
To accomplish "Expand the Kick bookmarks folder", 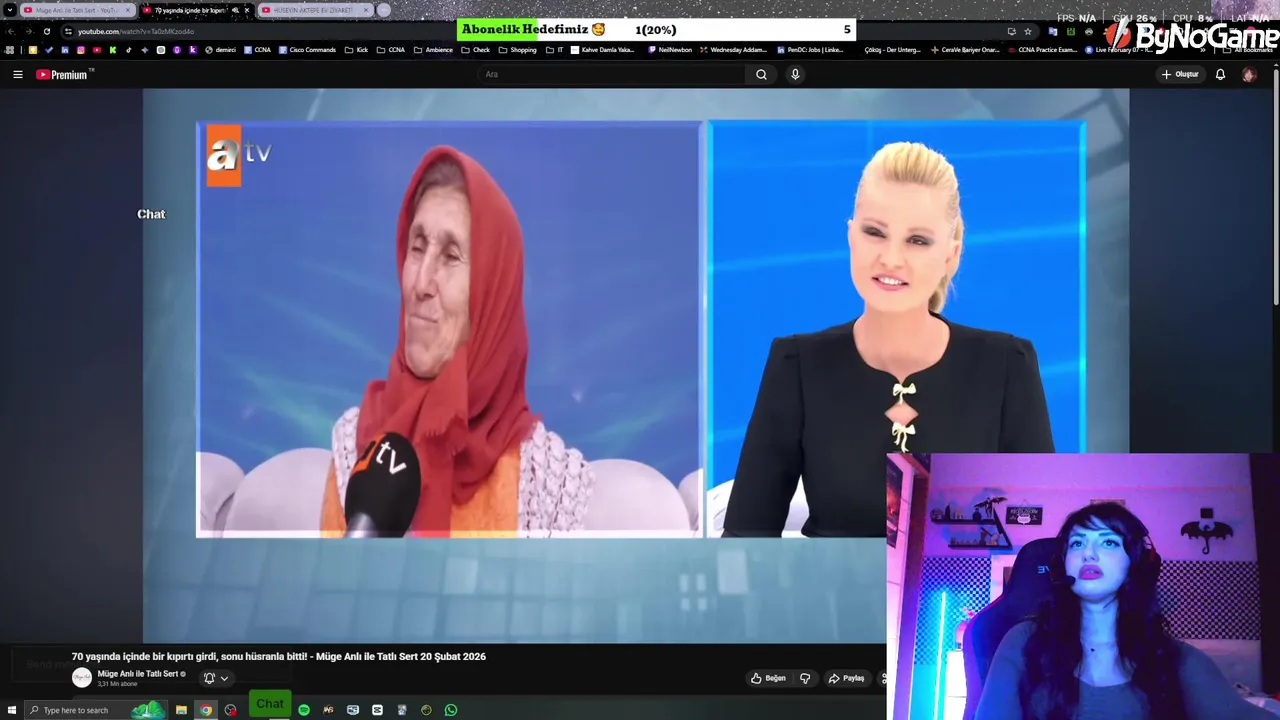I will coord(356,50).
